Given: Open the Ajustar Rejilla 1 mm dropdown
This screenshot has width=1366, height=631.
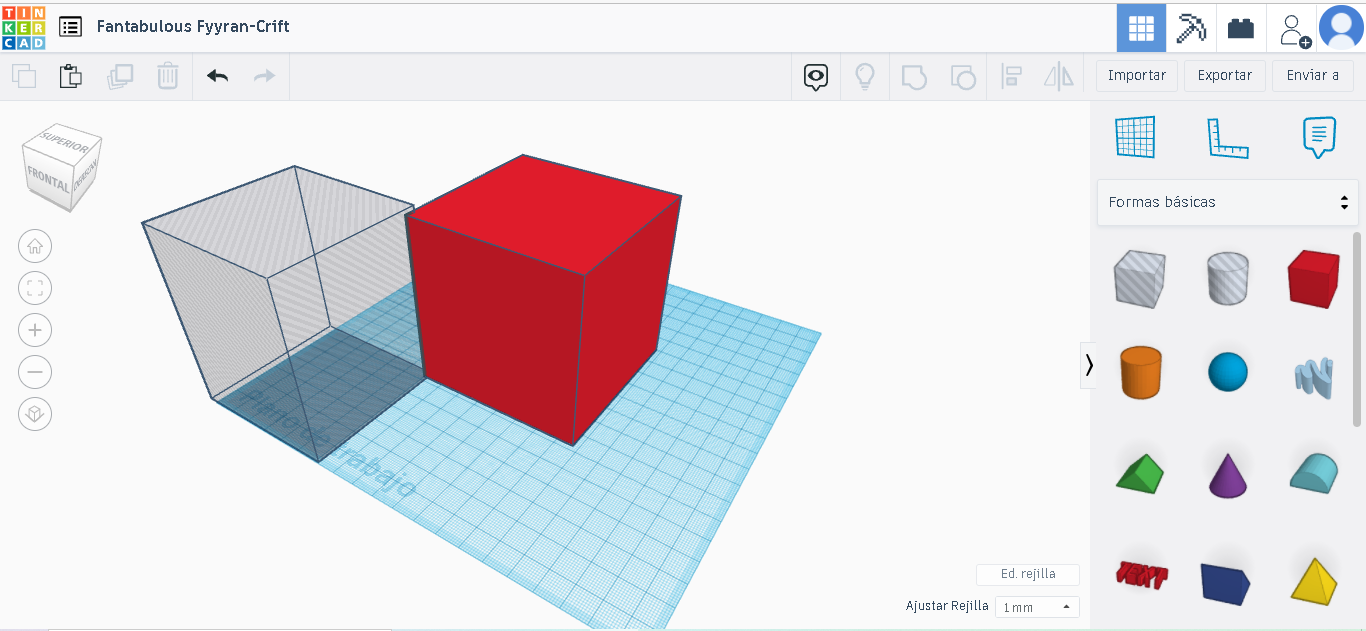Looking at the screenshot, I should click(x=1037, y=607).
